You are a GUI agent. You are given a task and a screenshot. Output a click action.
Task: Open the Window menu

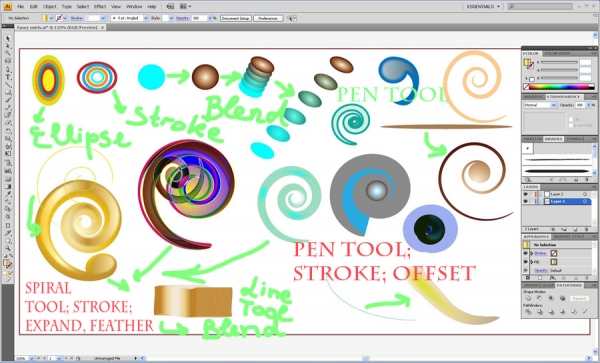[134, 7]
